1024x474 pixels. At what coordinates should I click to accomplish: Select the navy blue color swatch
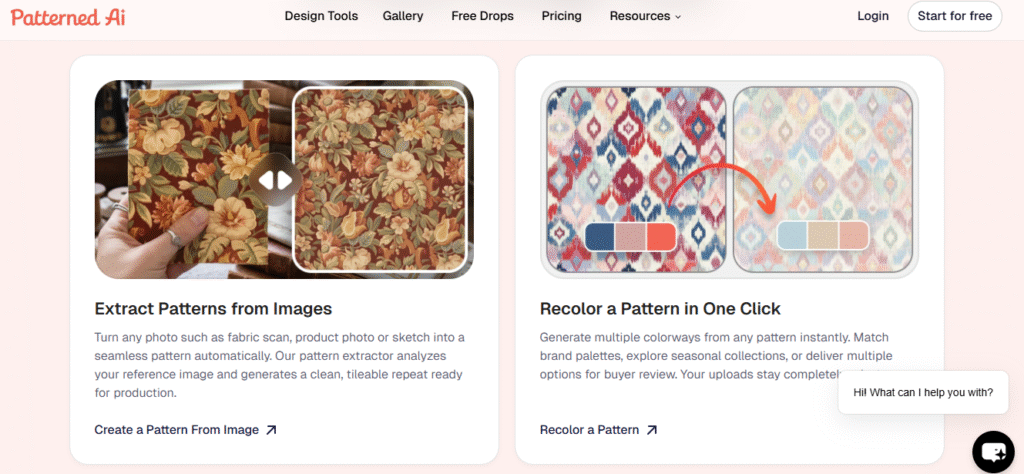[x=601, y=236]
